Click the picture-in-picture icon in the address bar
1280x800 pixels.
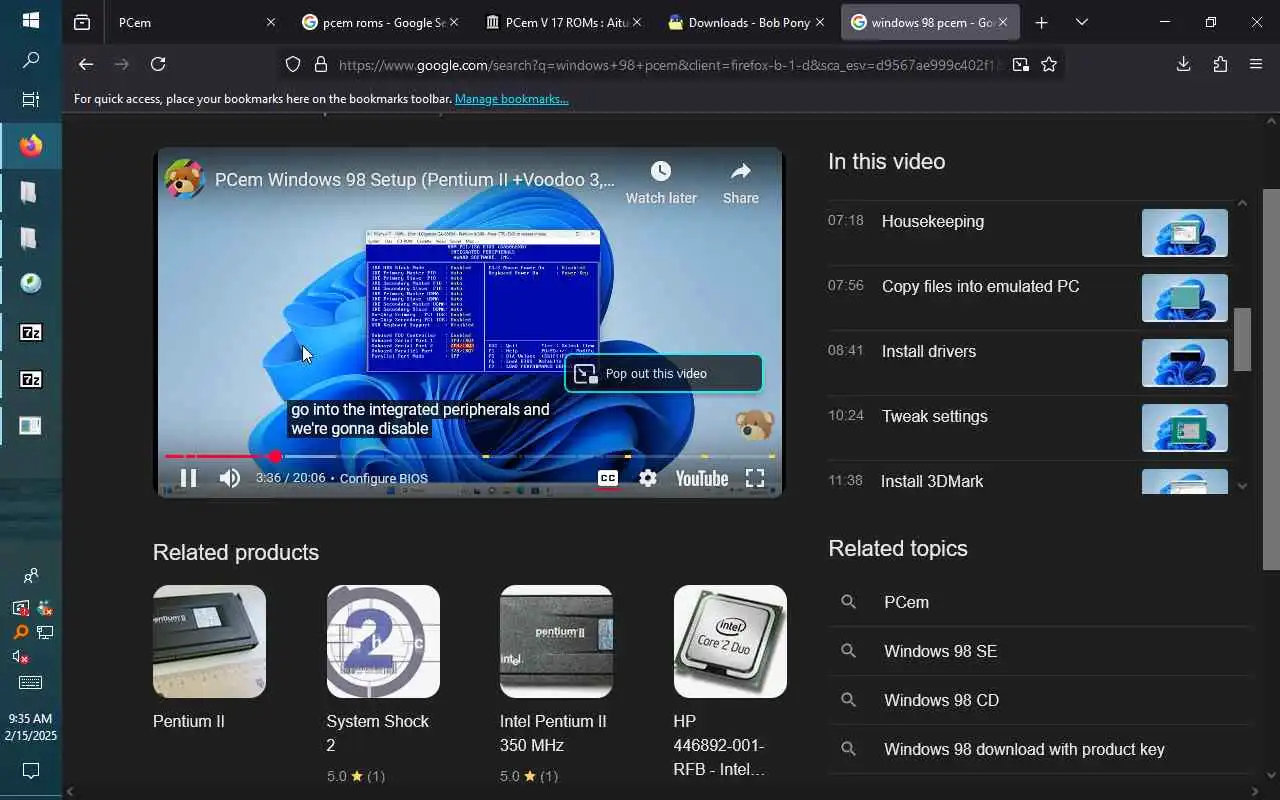coord(1020,64)
